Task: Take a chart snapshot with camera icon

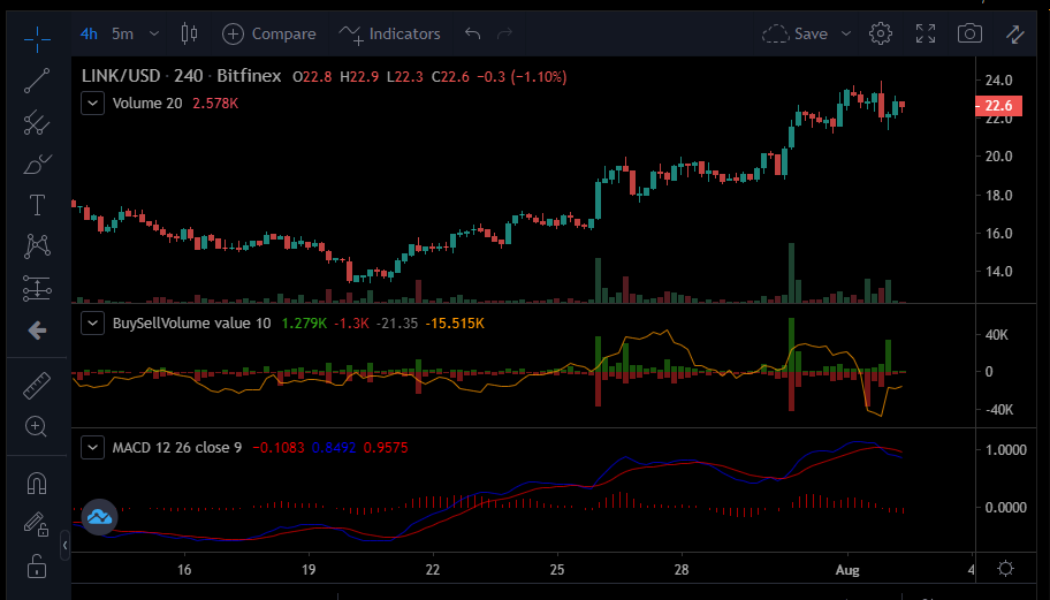Action: point(969,34)
